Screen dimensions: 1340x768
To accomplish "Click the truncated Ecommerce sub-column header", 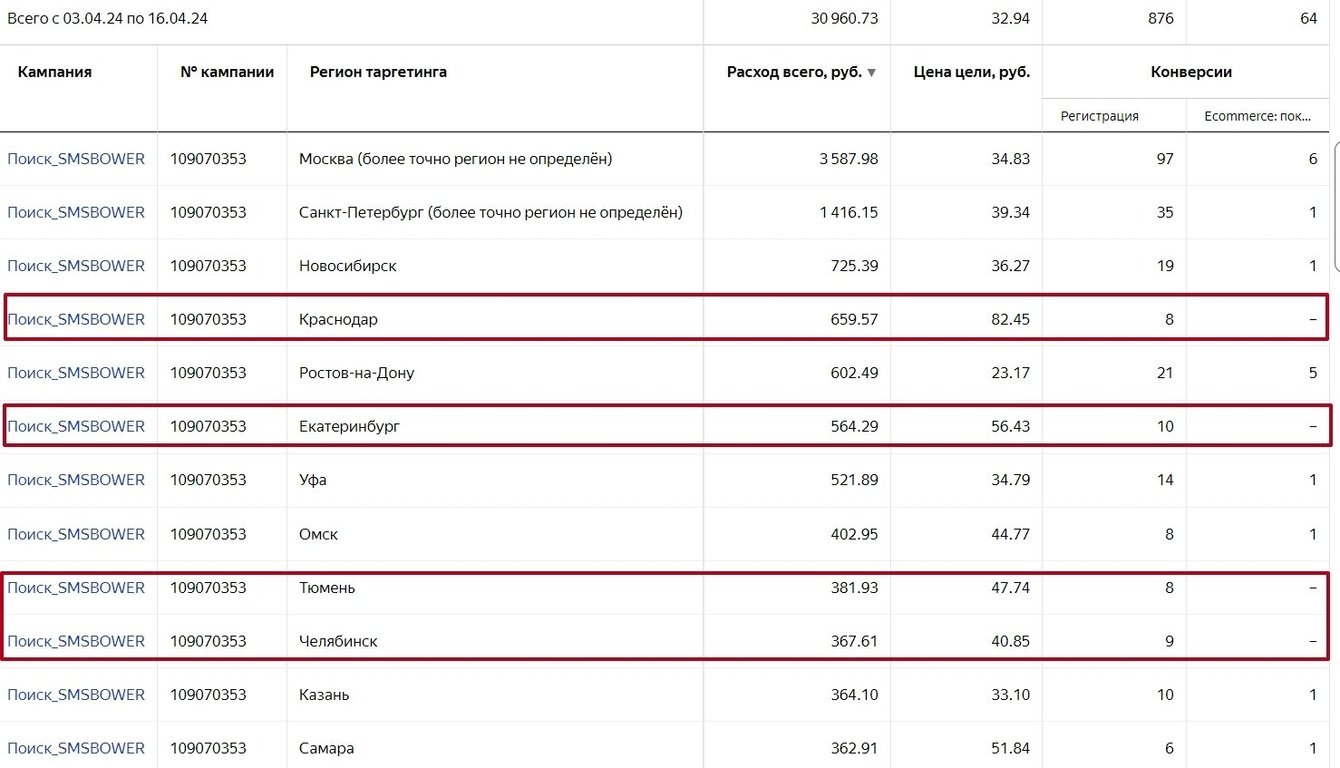I will point(1257,116).
